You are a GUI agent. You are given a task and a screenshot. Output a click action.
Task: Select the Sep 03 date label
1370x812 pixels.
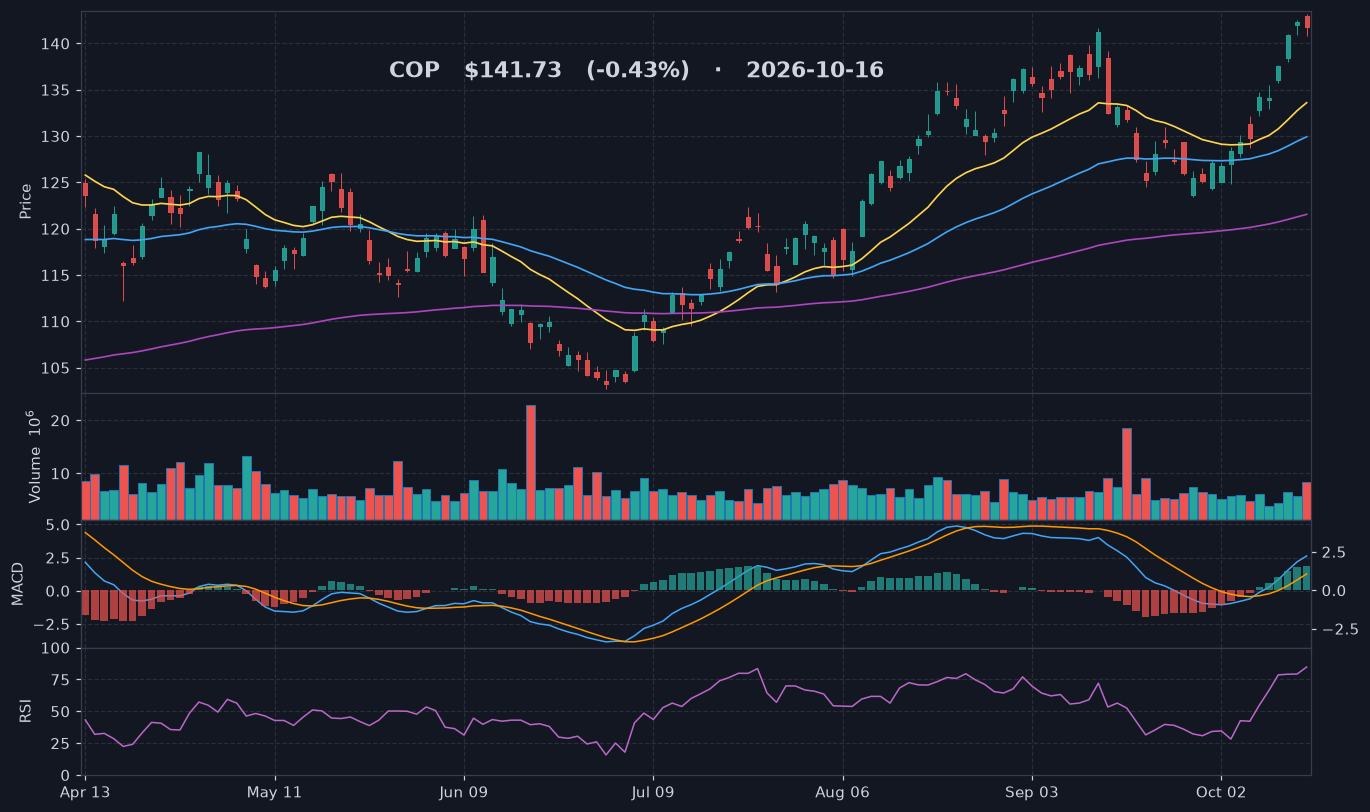click(1032, 792)
